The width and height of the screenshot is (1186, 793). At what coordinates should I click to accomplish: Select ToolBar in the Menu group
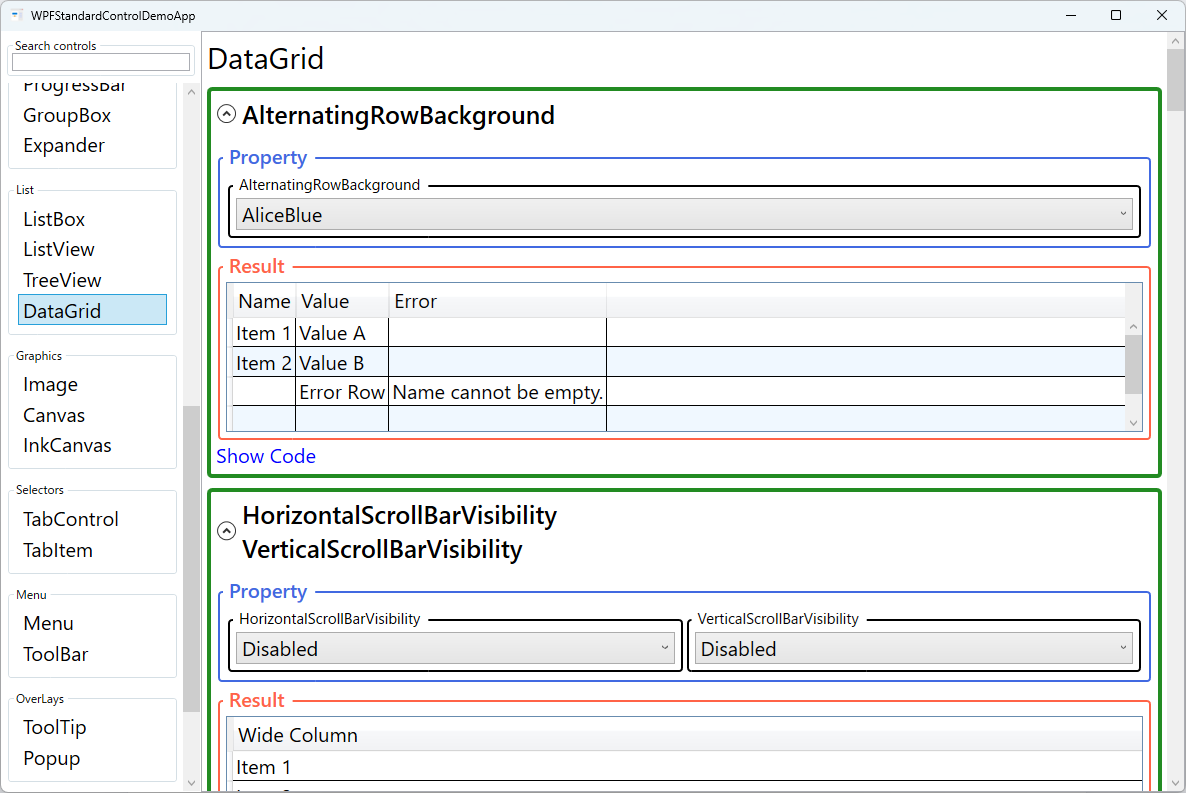56,655
